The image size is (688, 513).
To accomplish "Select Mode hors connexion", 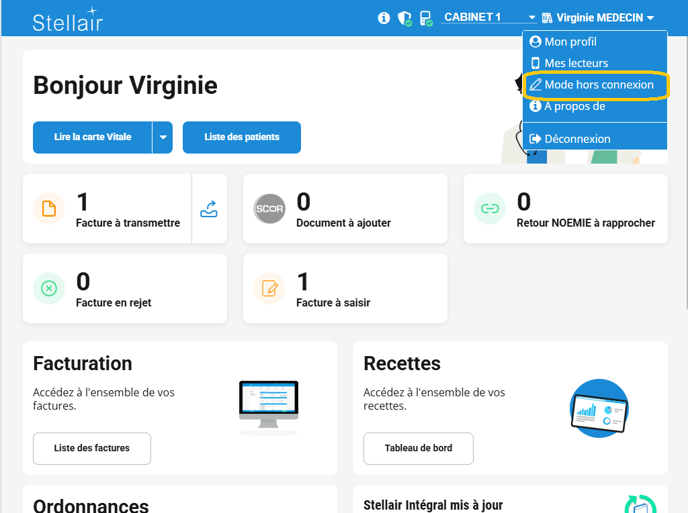I will click(595, 85).
